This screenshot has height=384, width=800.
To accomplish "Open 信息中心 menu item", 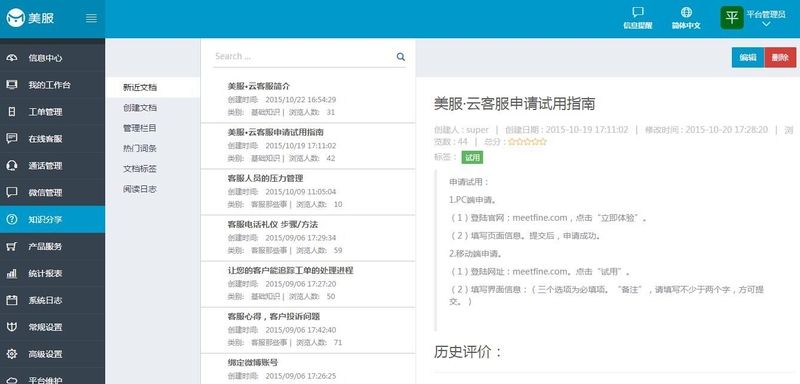I will point(53,58).
